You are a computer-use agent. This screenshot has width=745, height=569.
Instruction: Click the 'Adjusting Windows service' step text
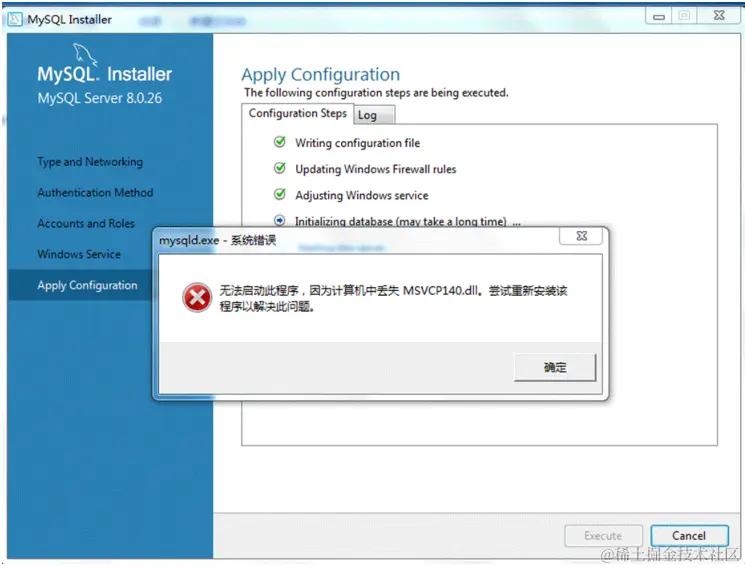coord(362,195)
